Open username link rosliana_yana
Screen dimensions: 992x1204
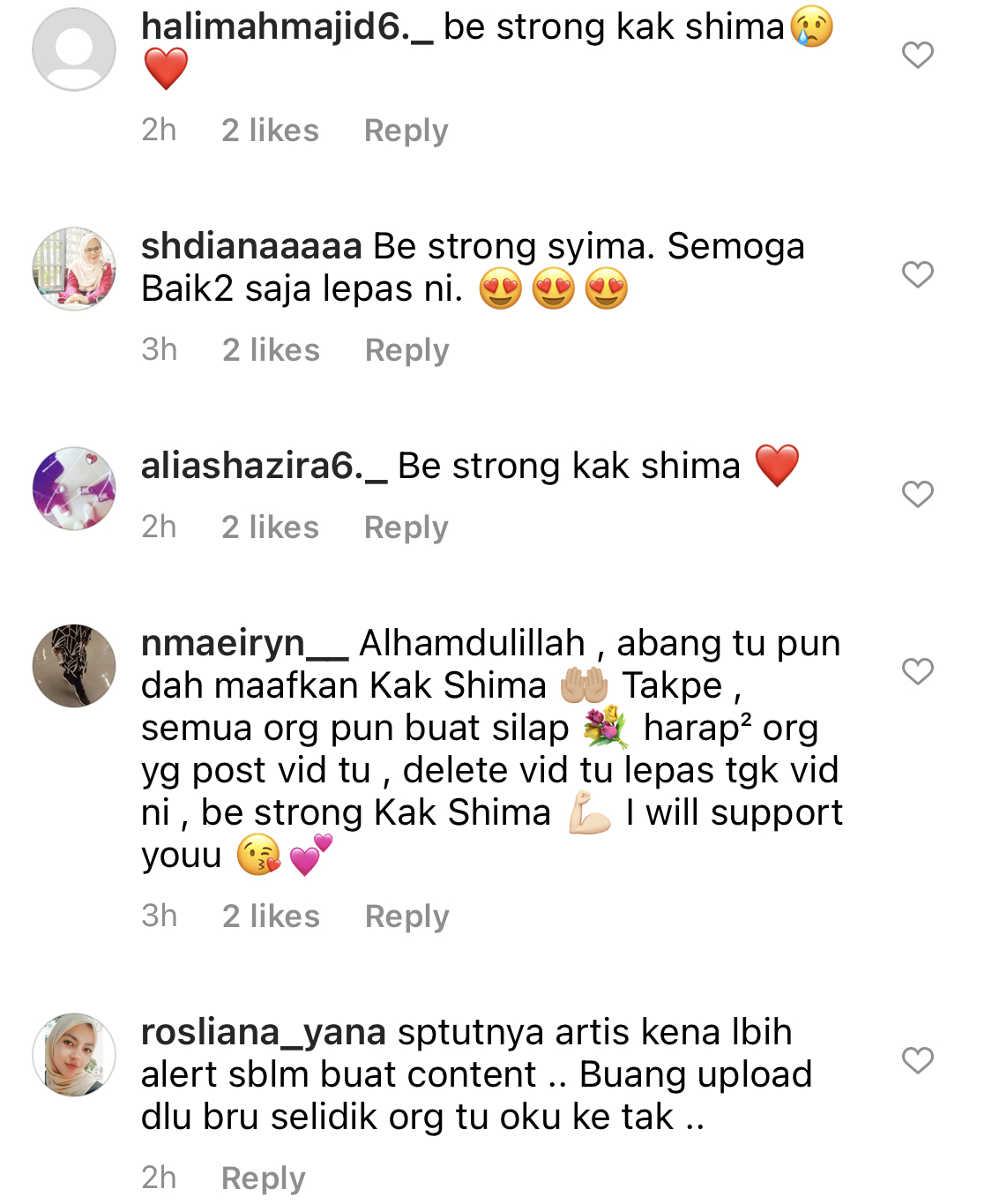(x=264, y=1033)
